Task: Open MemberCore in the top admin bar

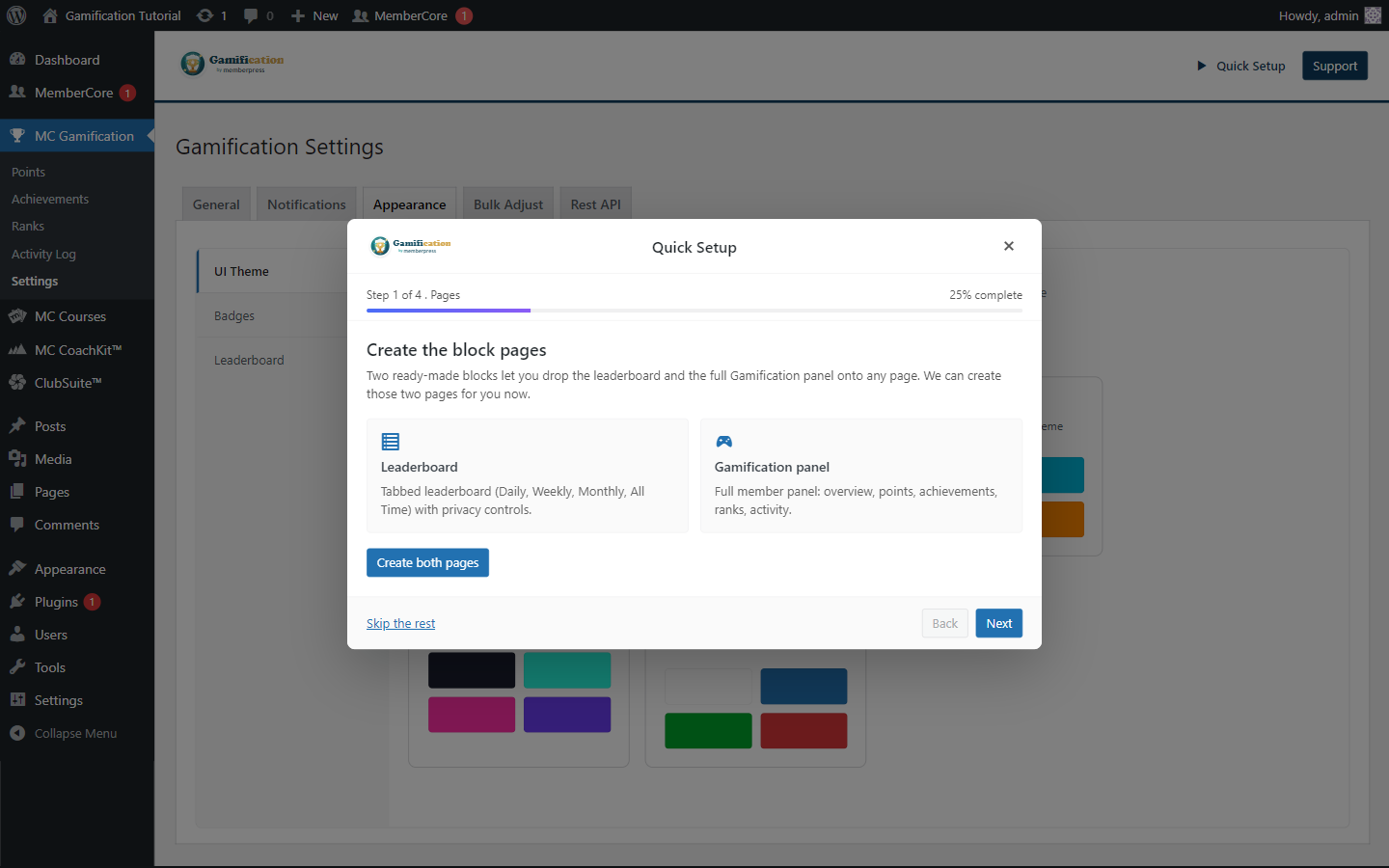Action: tap(400, 15)
